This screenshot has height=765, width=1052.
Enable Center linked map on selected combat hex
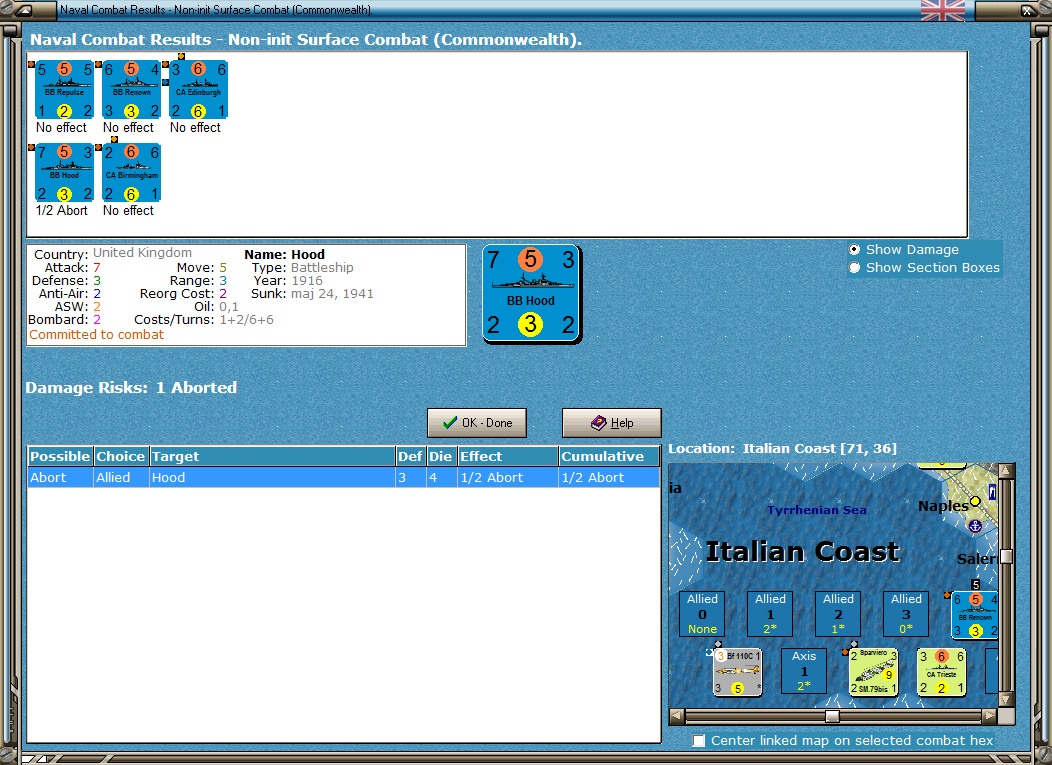coord(699,740)
